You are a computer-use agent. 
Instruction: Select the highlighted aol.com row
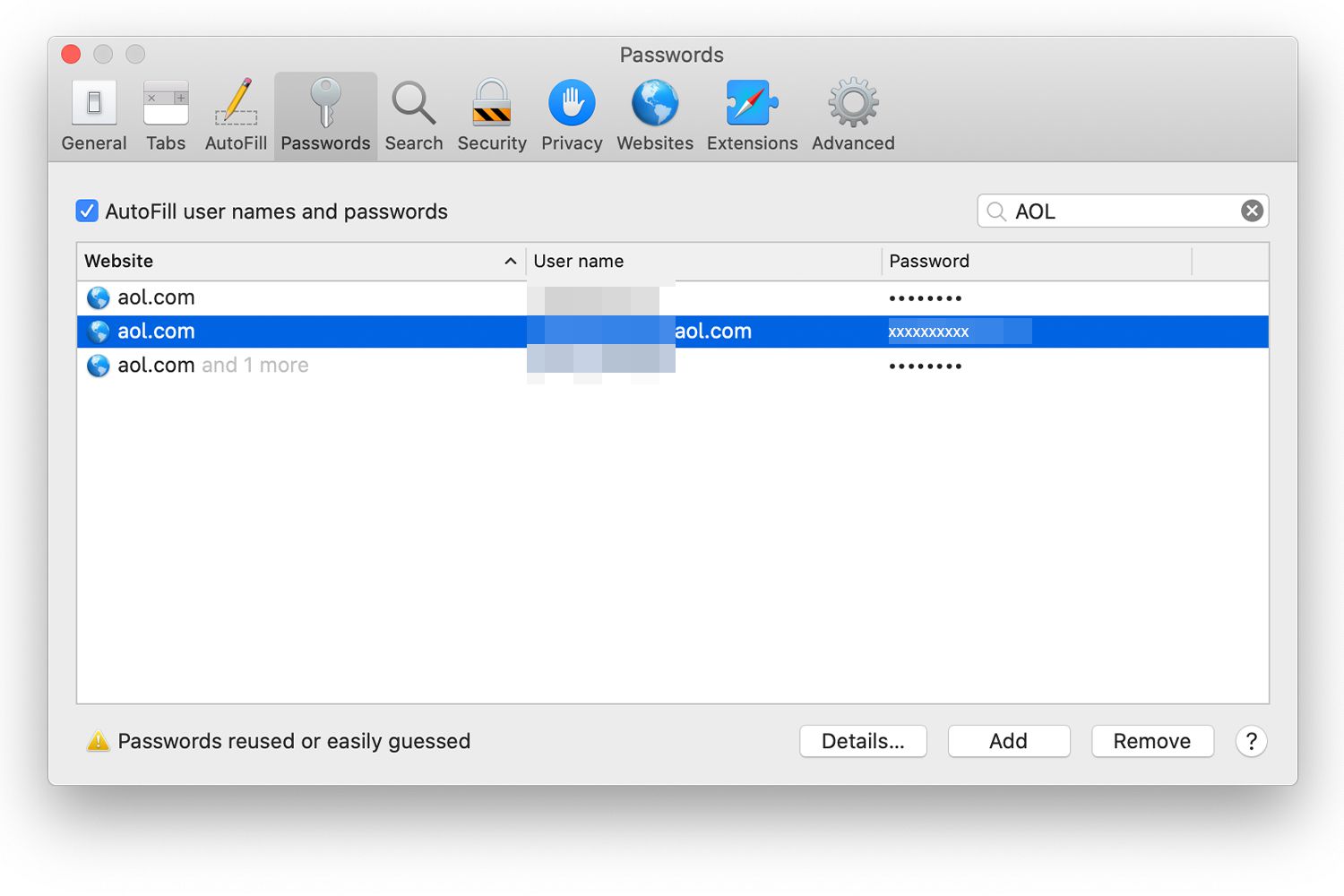pos(673,332)
